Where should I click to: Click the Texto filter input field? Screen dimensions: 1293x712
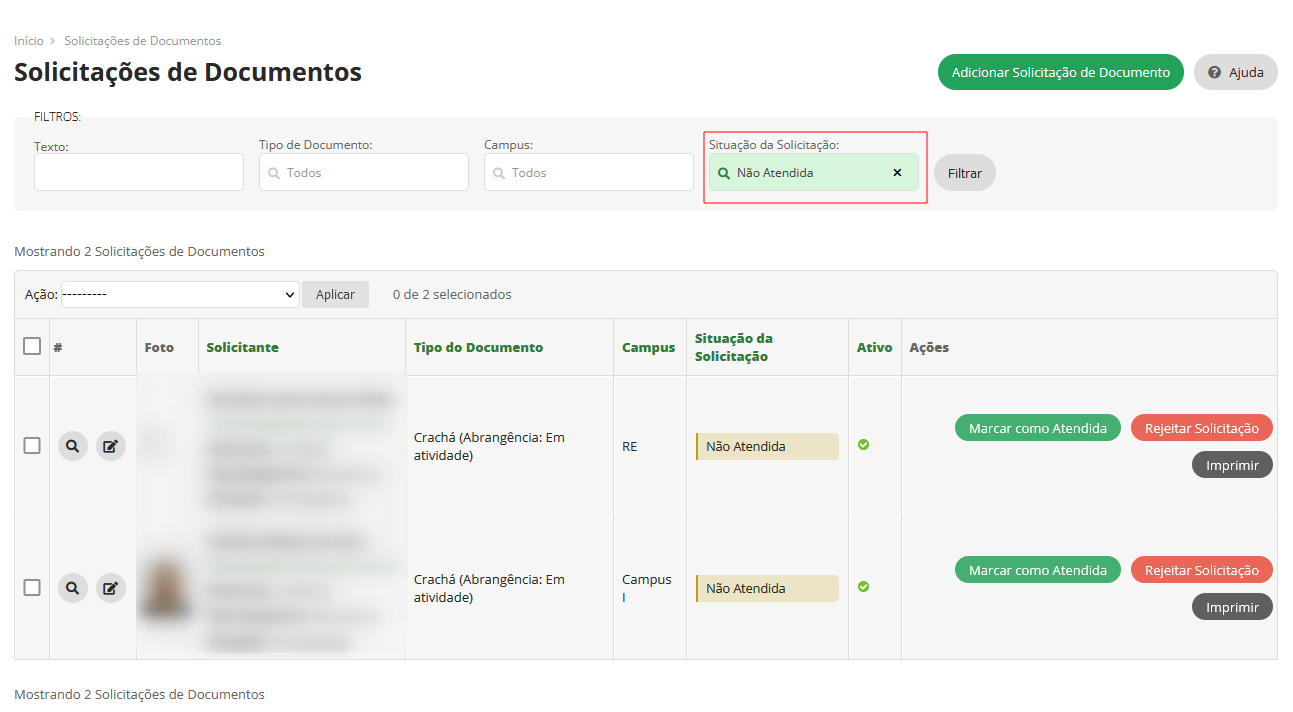[x=139, y=172]
